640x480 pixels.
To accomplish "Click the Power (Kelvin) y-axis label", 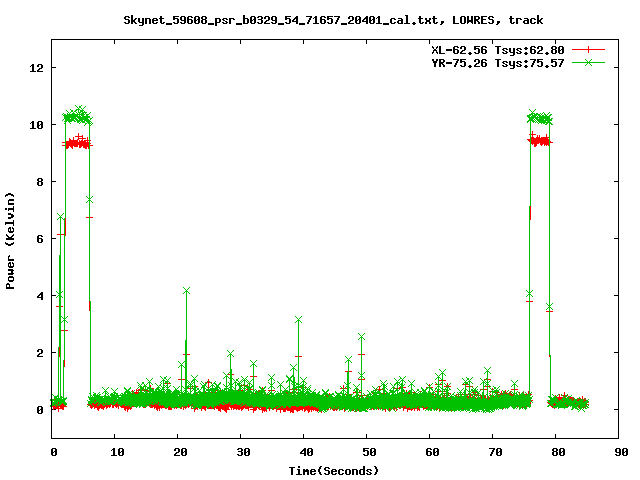I will [x=10, y=241].
